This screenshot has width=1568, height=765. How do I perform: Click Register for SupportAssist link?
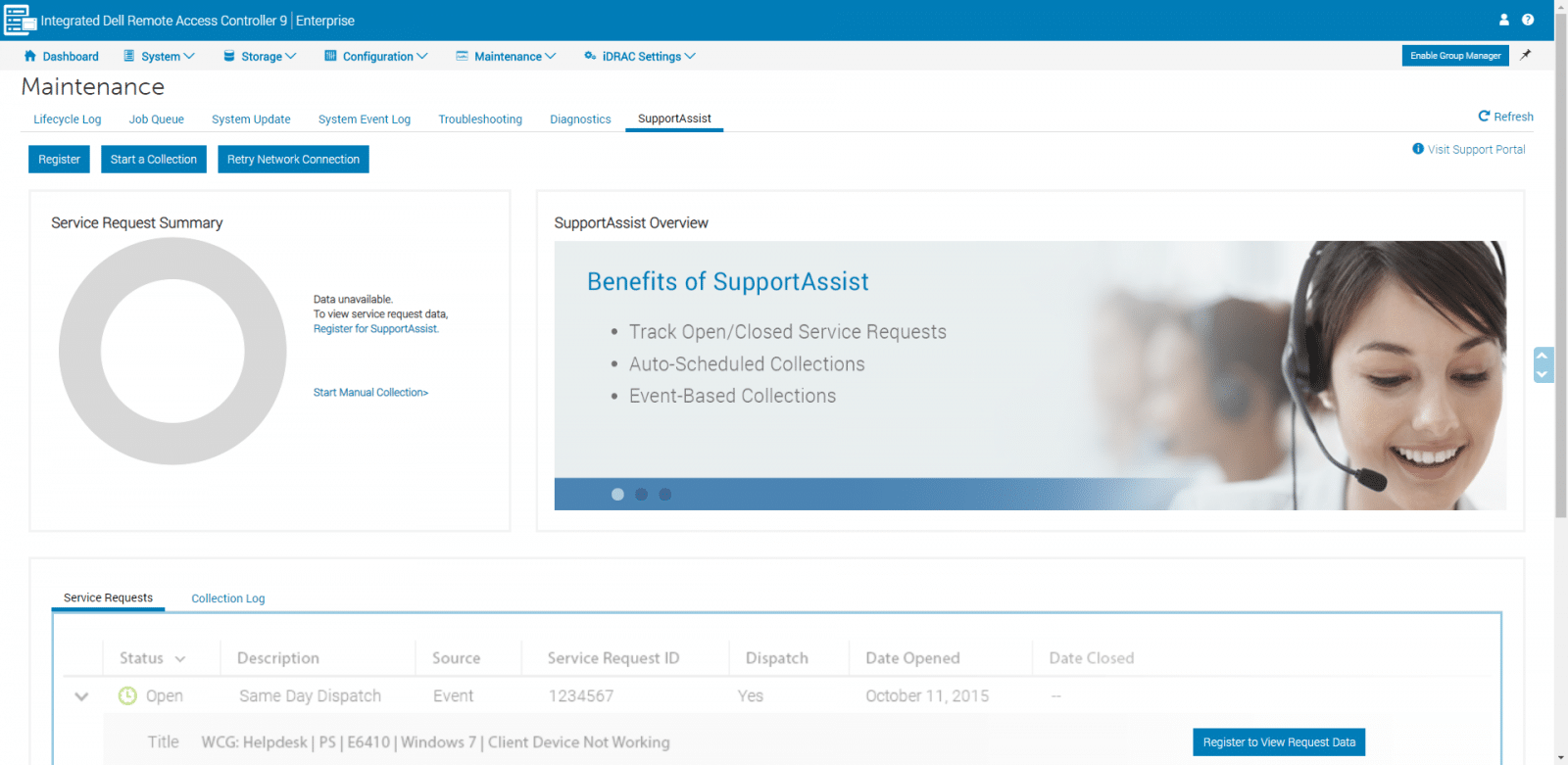pyautogui.click(x=376, y=329)
